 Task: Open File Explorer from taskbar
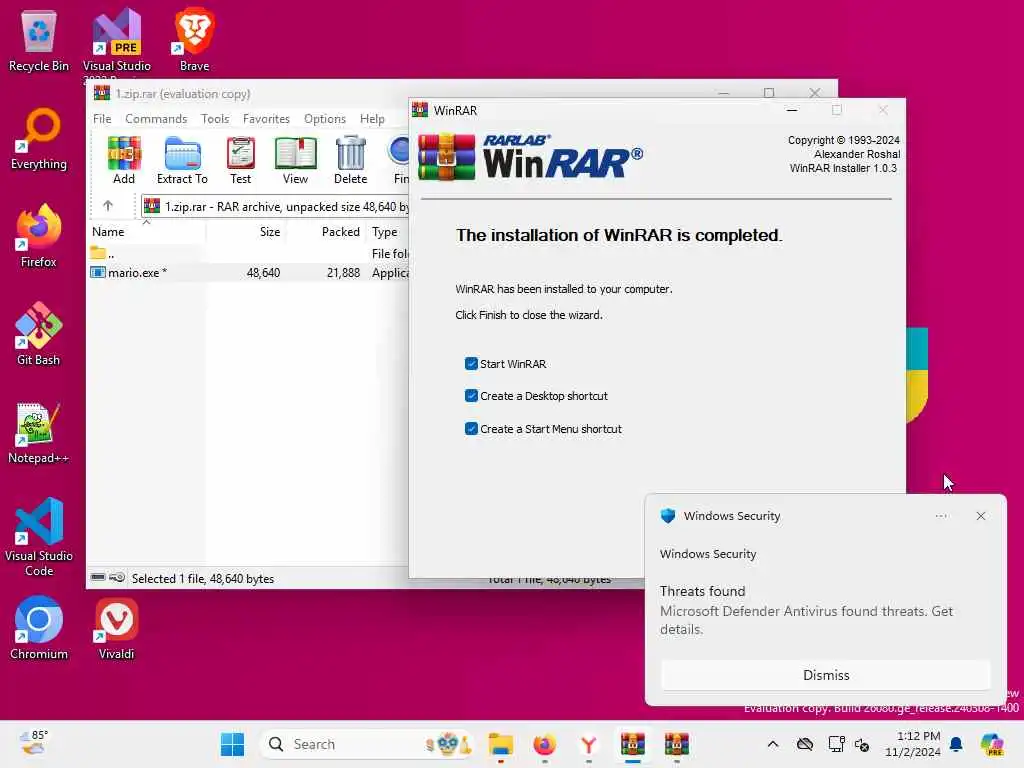[x=501, y=744]
